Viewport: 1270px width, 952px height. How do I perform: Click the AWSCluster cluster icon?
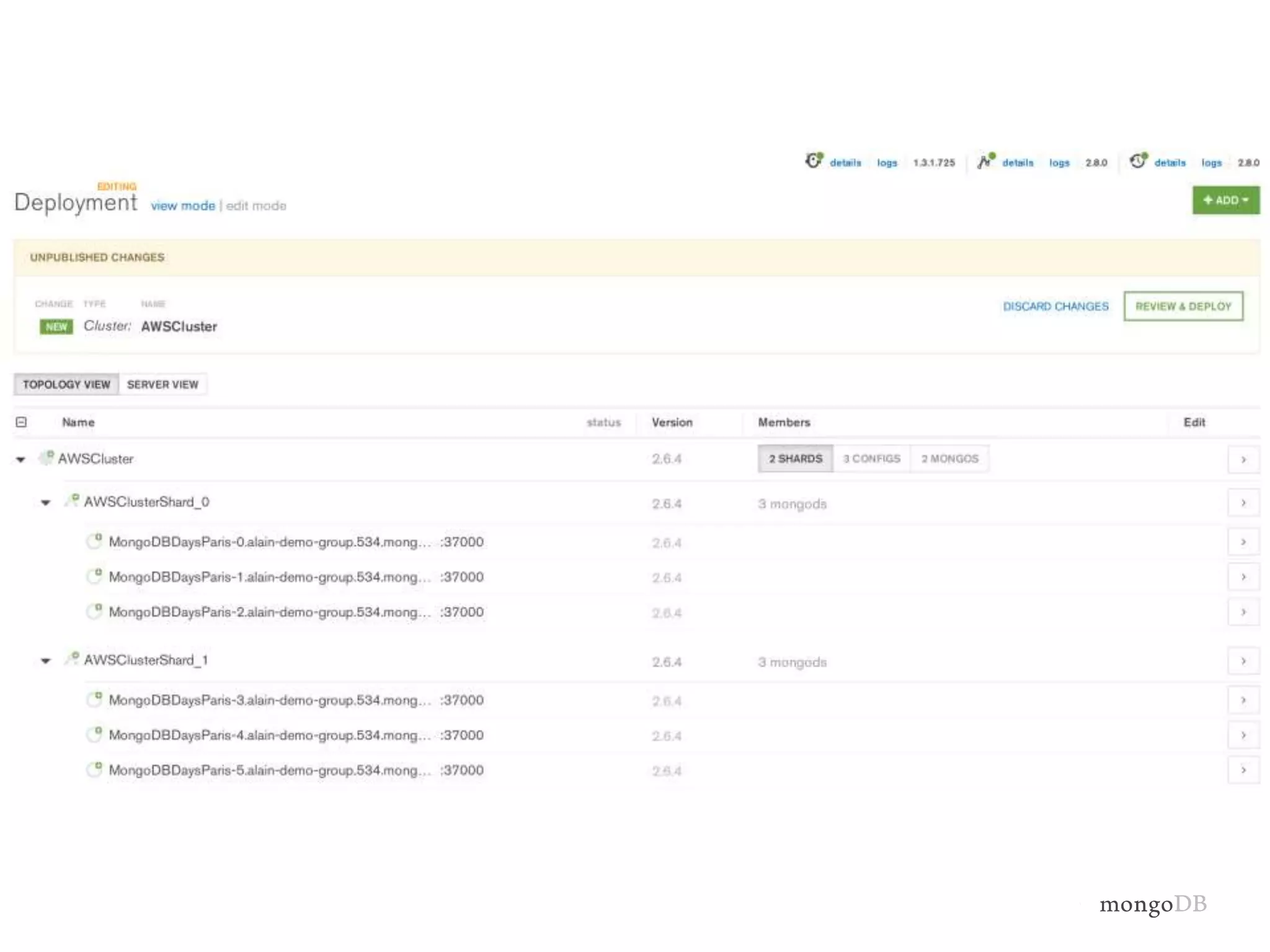coord(47,457)
